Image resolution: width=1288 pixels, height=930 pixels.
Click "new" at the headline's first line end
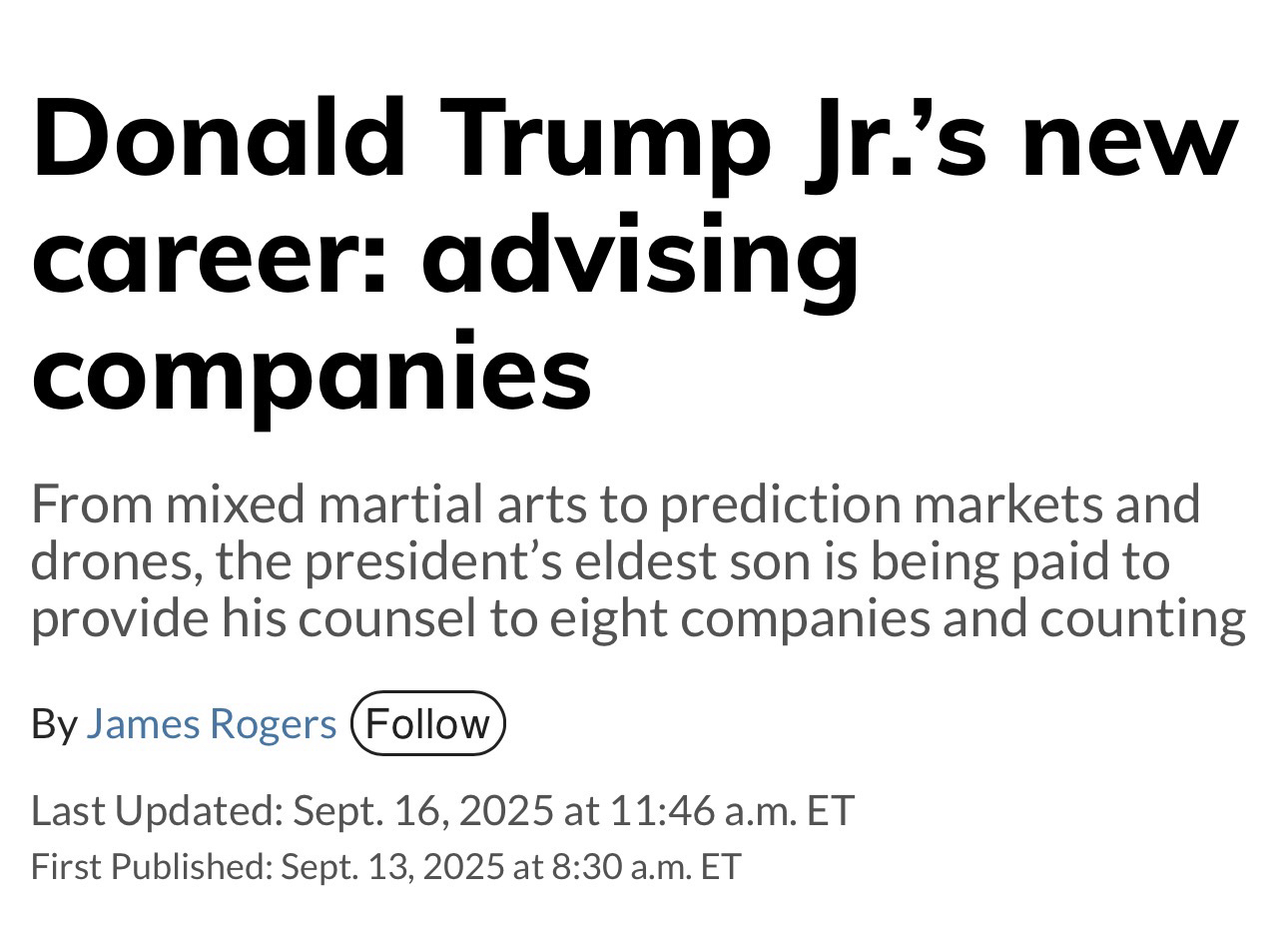[1129, 140]
